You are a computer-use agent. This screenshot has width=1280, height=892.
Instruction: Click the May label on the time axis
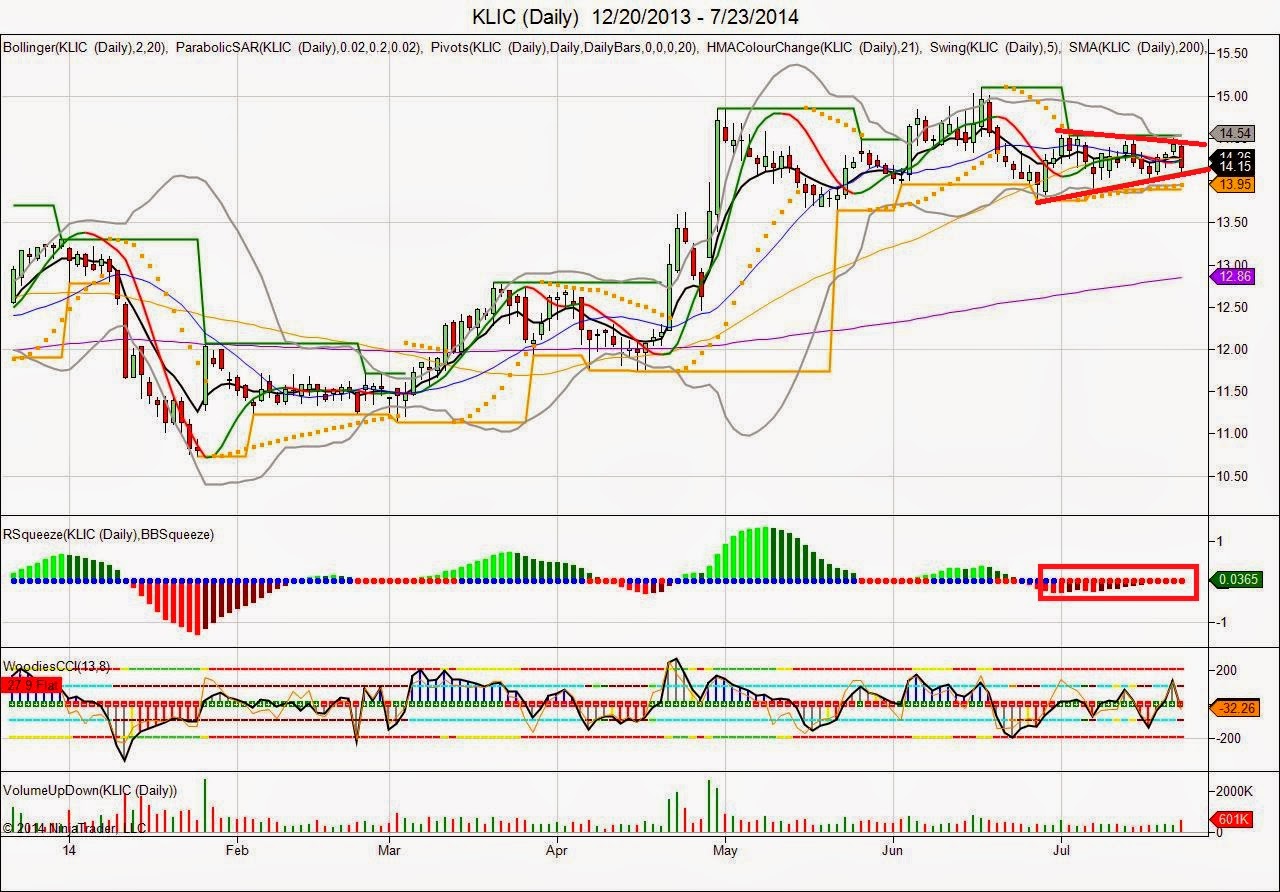click(x=725, y=851)
